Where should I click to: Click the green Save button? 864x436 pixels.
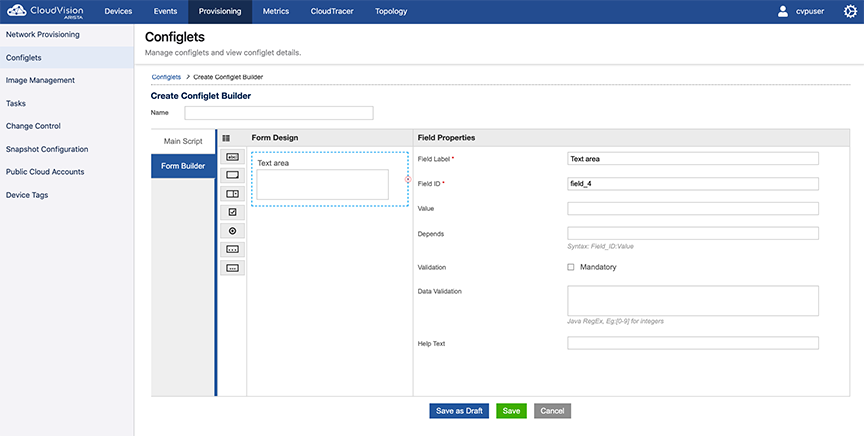[511, 411]
